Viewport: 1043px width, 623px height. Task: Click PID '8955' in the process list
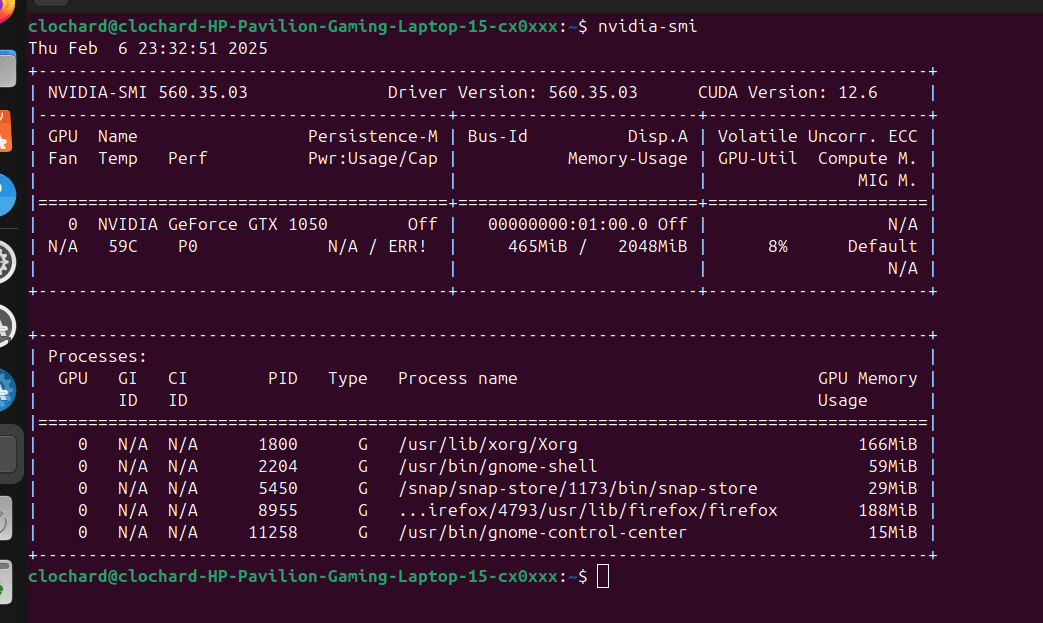pyautogui.click(x=278, y=510)
